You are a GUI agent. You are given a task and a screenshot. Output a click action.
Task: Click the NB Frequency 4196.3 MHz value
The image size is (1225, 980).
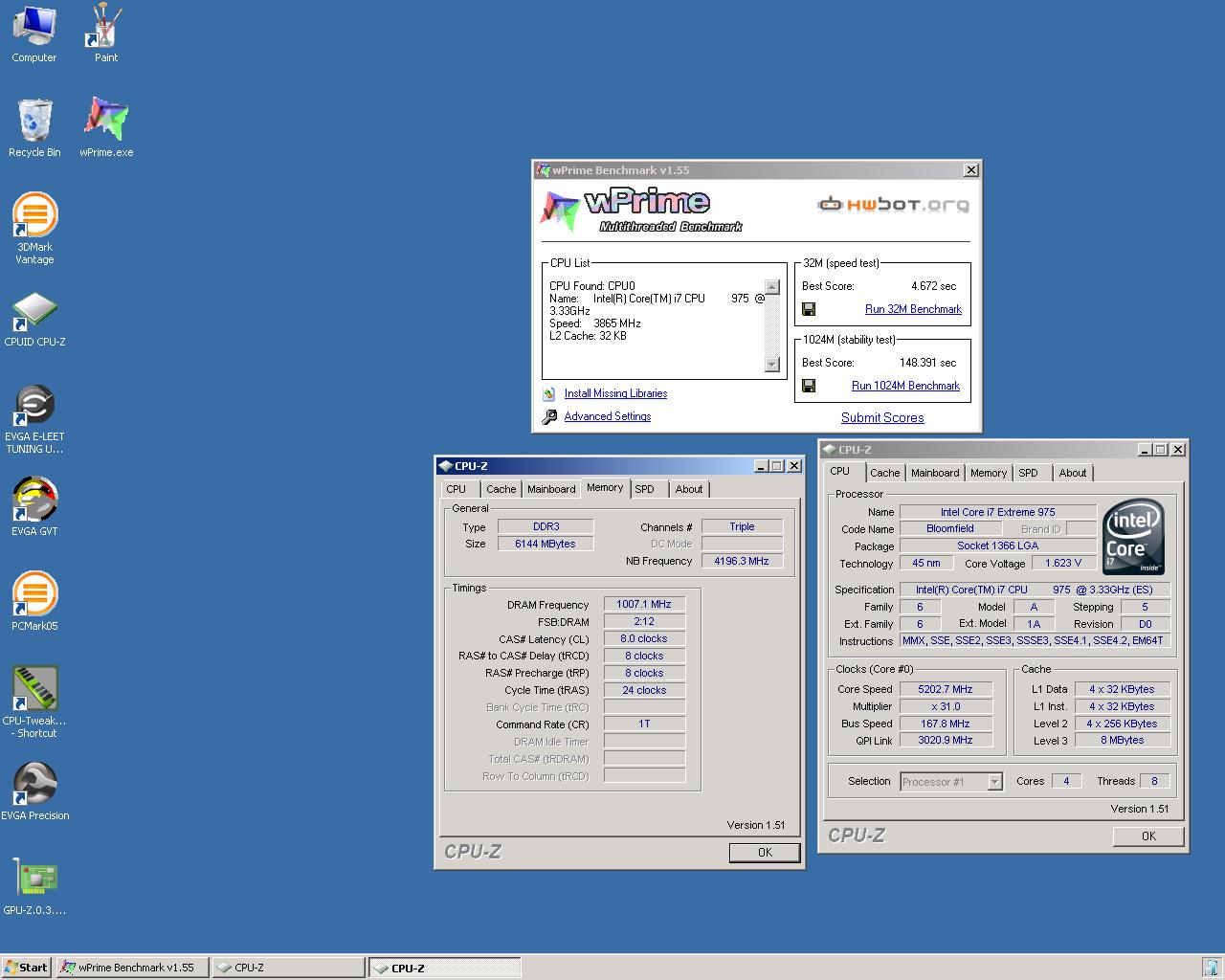(742, 562)
